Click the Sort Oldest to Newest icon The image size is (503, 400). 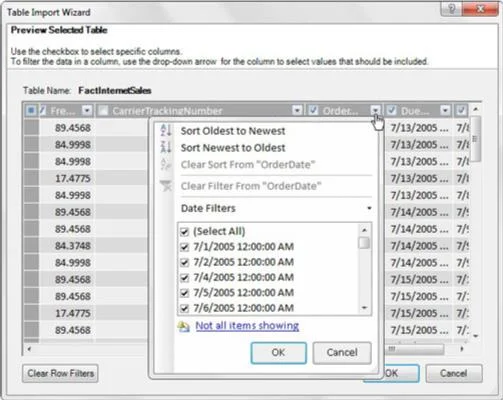coord(166,130)
